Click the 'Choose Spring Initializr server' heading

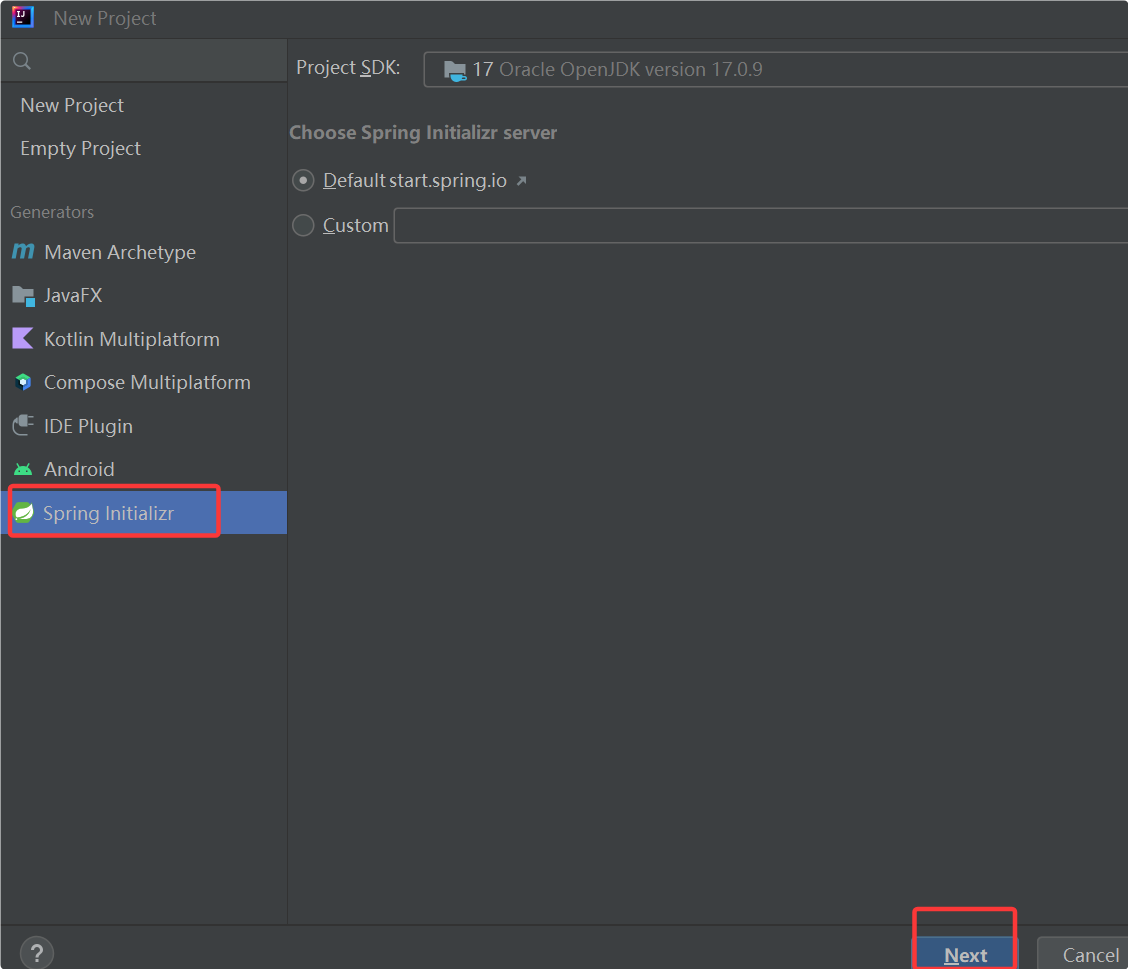[423, 133]
